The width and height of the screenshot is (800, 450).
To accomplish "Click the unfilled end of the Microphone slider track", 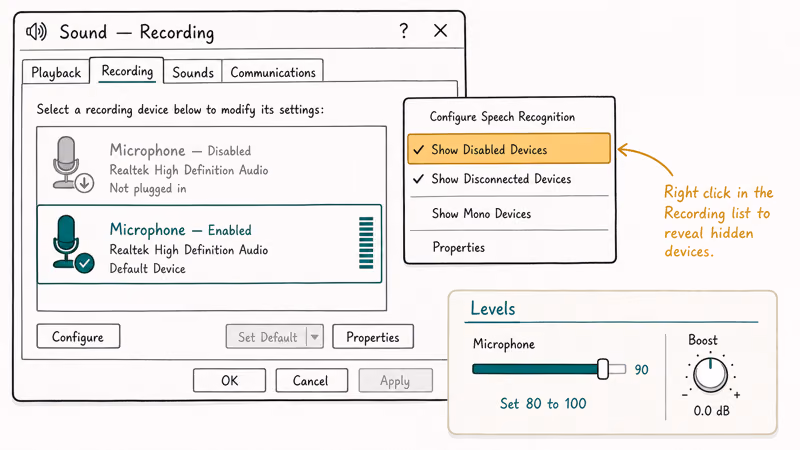I will click(617, 369).
